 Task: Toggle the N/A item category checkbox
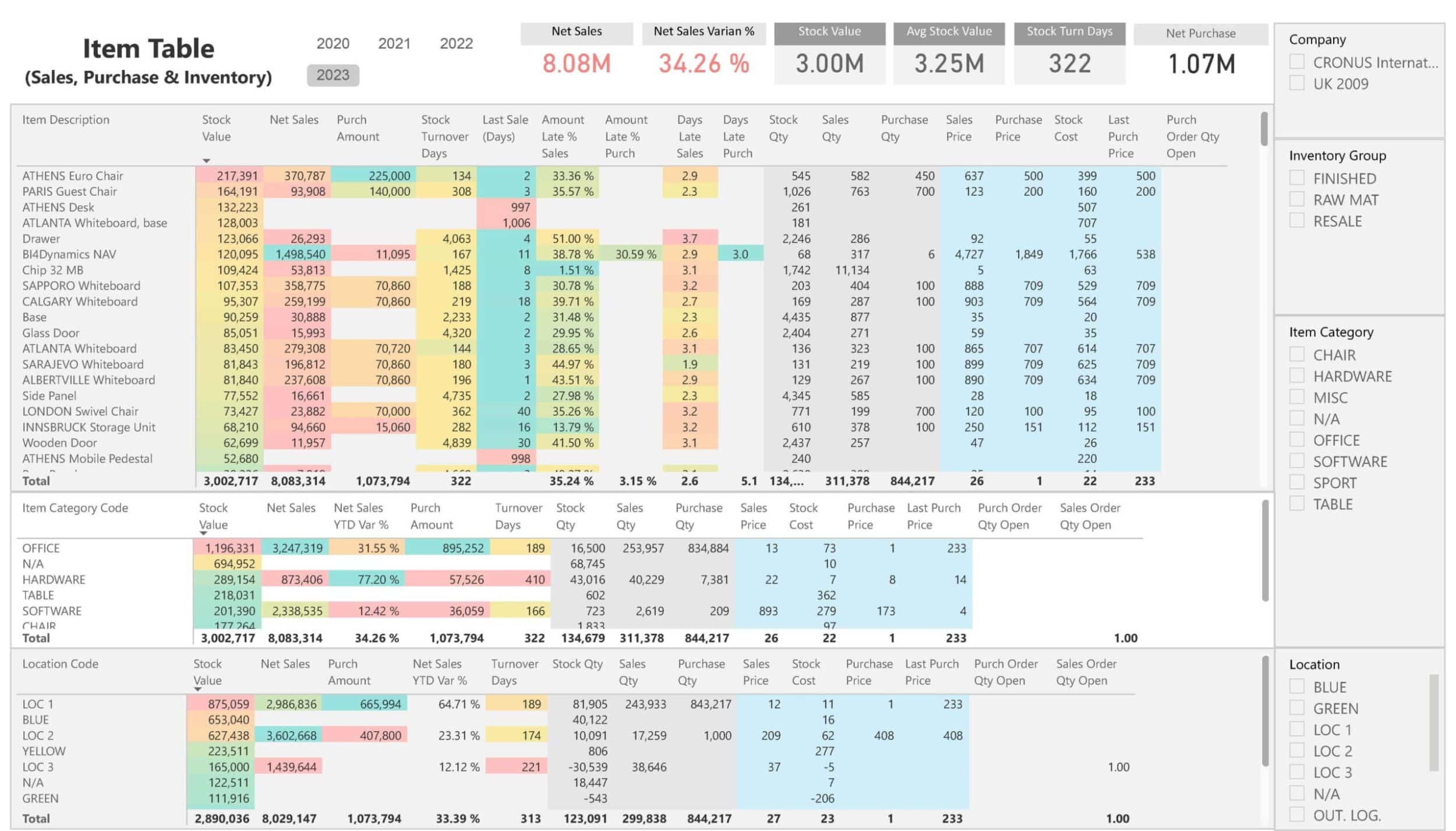[x=1296, y=418]
